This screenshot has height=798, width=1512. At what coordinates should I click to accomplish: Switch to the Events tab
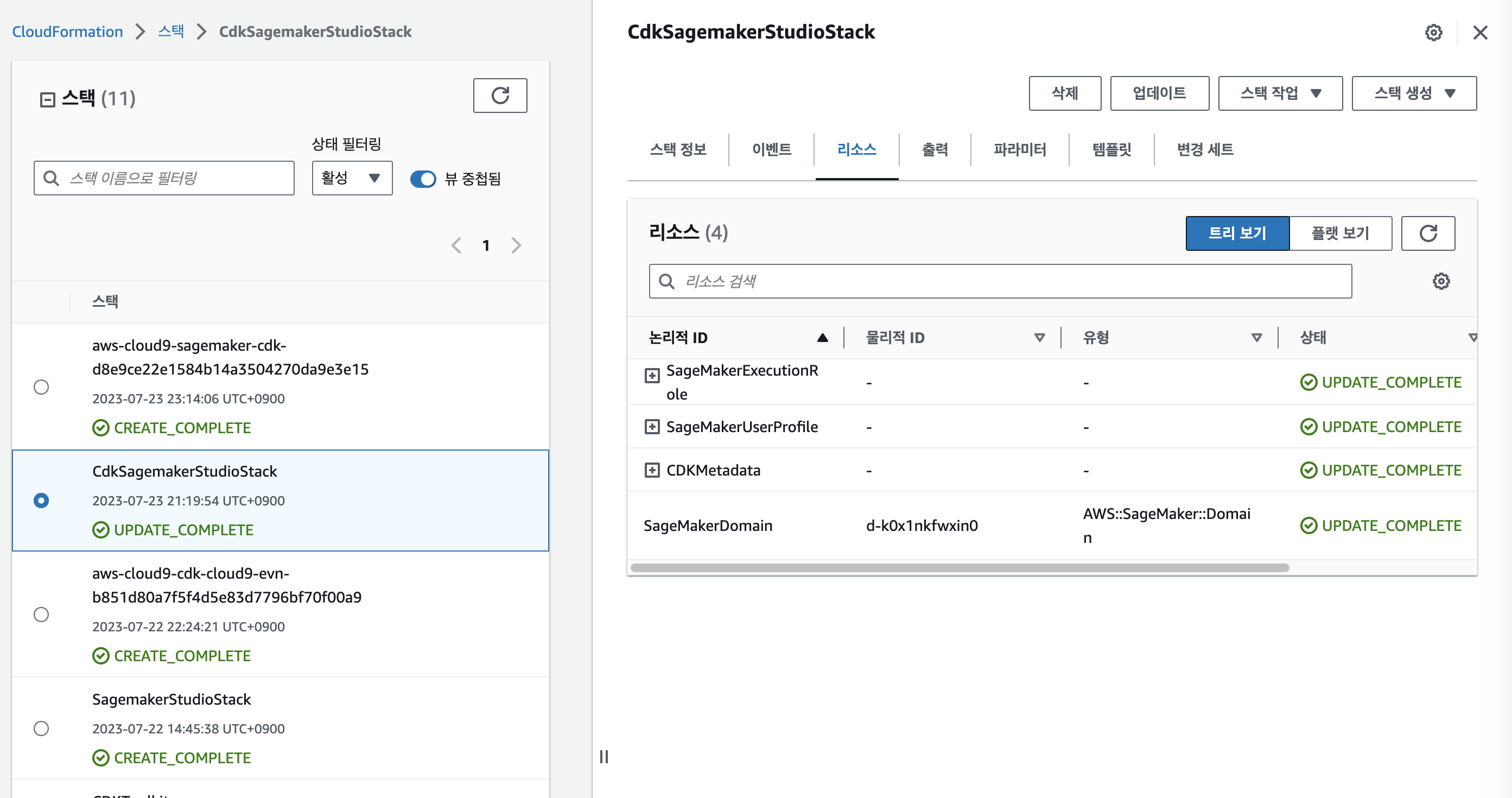(x=771, y=150)
